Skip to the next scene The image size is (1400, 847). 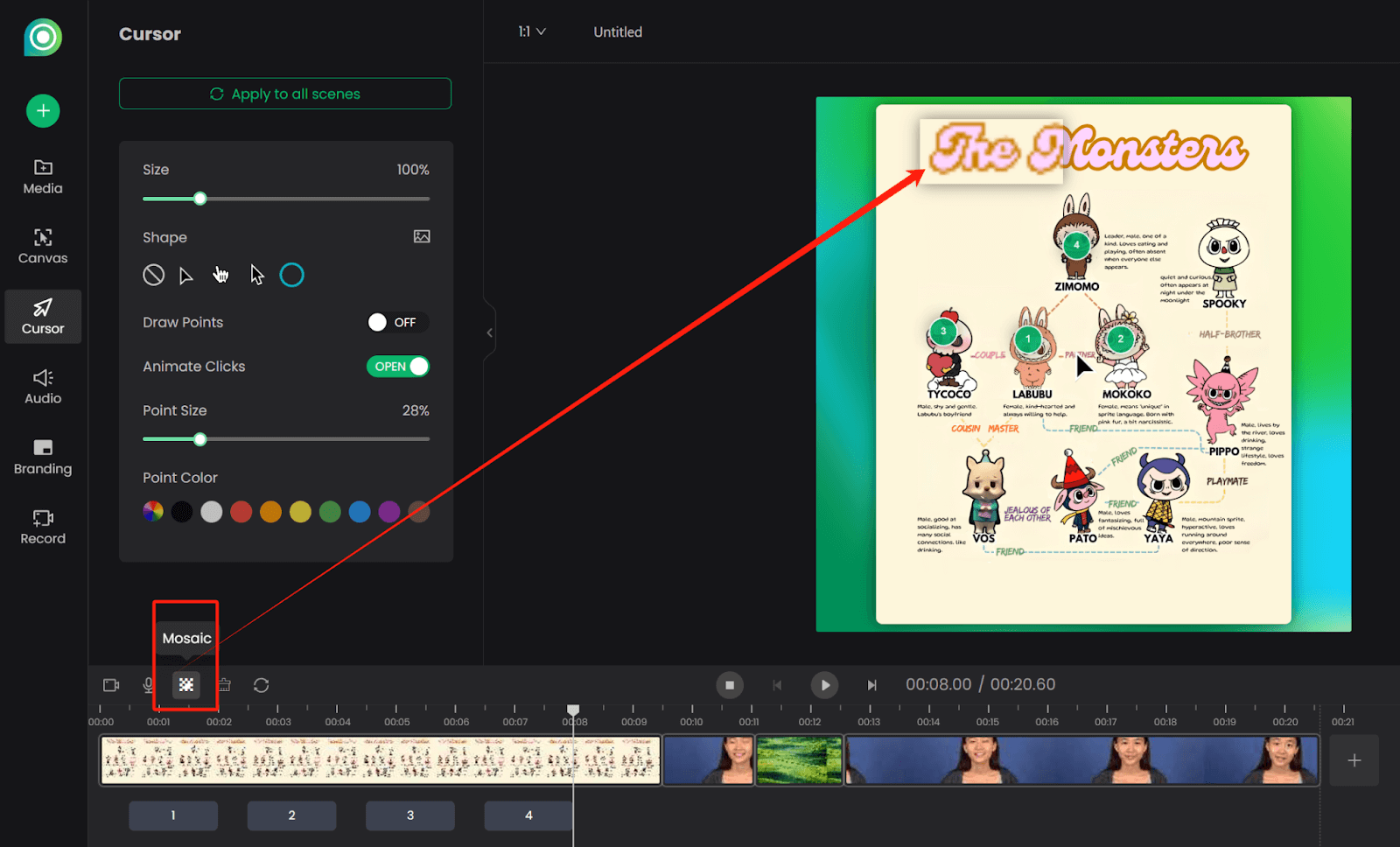pos(871,685)
